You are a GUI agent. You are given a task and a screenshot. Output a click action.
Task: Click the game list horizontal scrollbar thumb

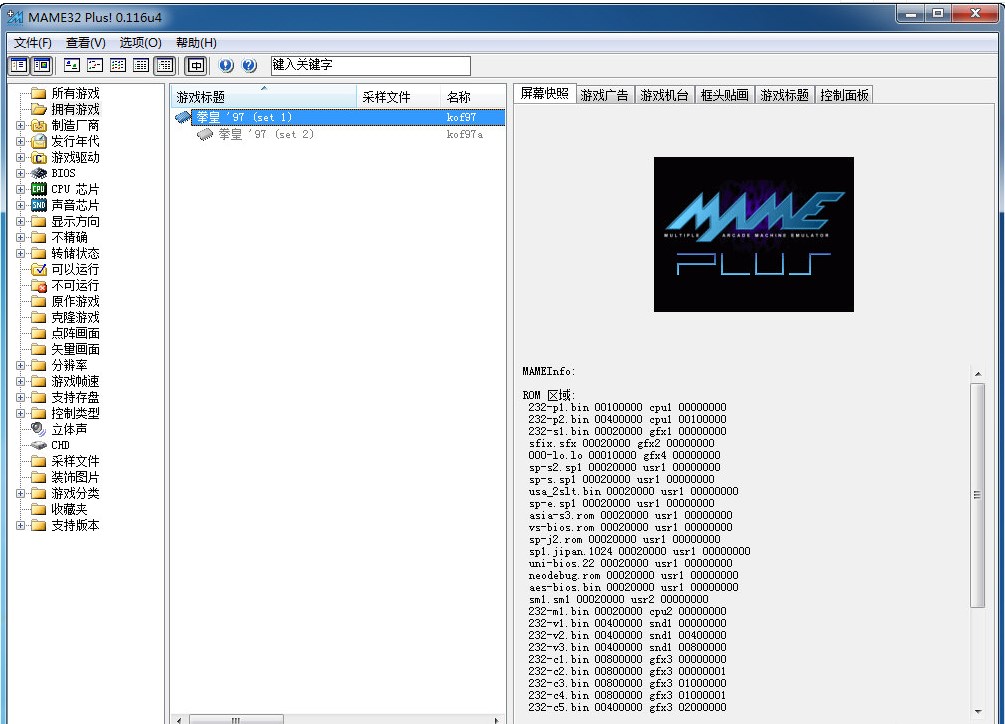[236, 720]
